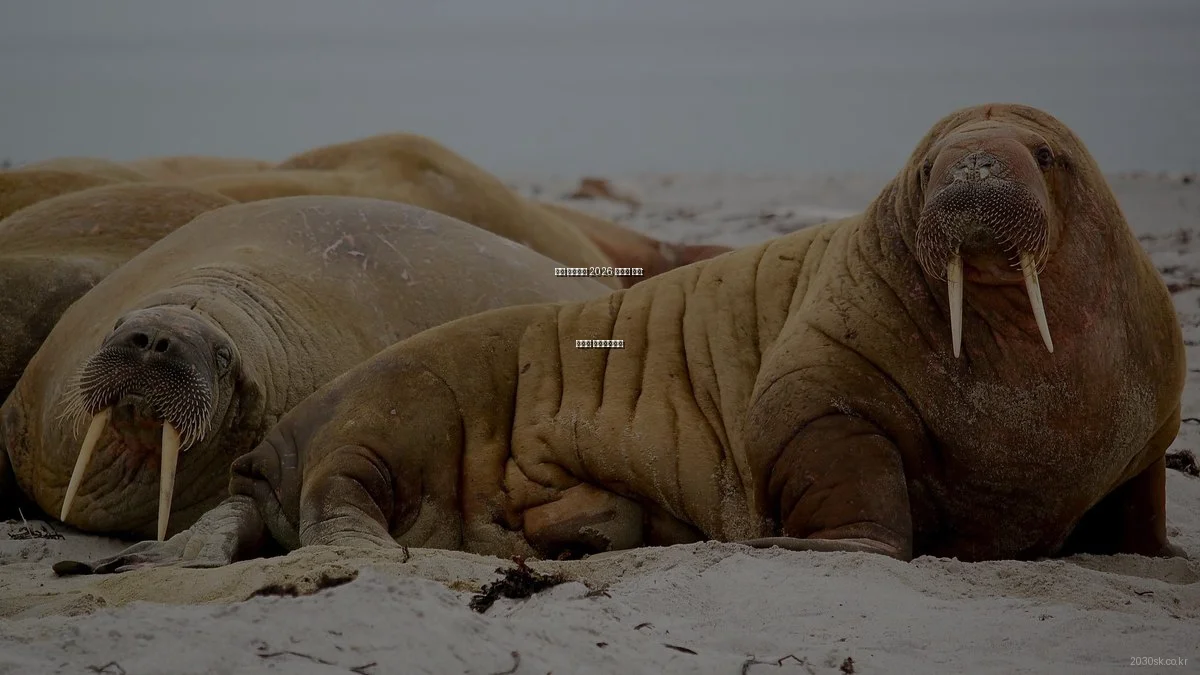Click the left walrus's longer left-side tusk

tap(84, 463)
